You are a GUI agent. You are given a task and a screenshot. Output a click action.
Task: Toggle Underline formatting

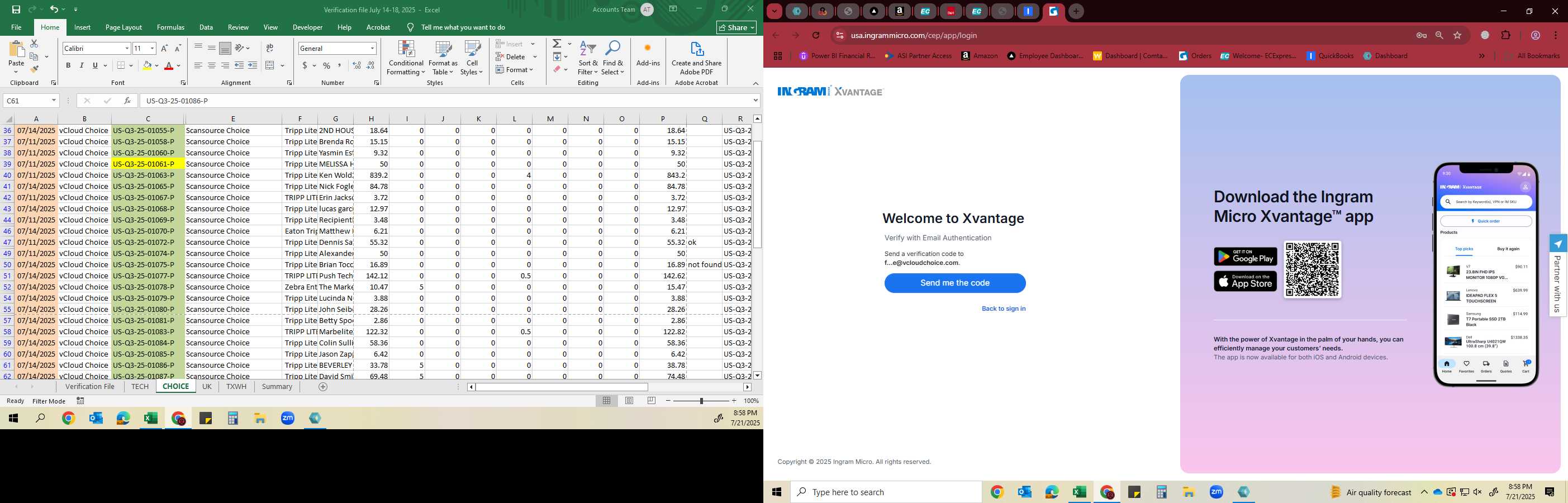pos(95,65)
